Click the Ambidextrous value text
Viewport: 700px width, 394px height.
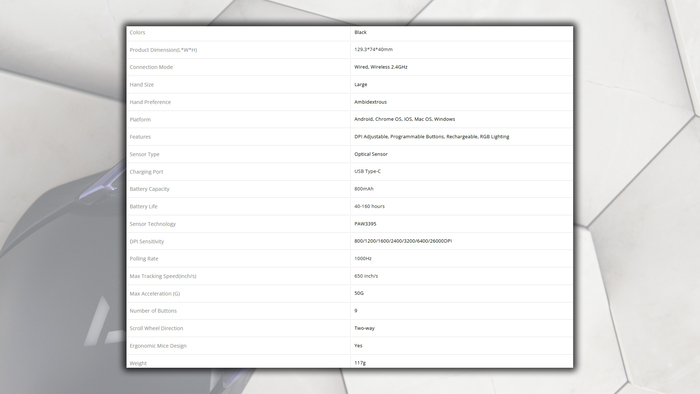(x=371, y=102)
